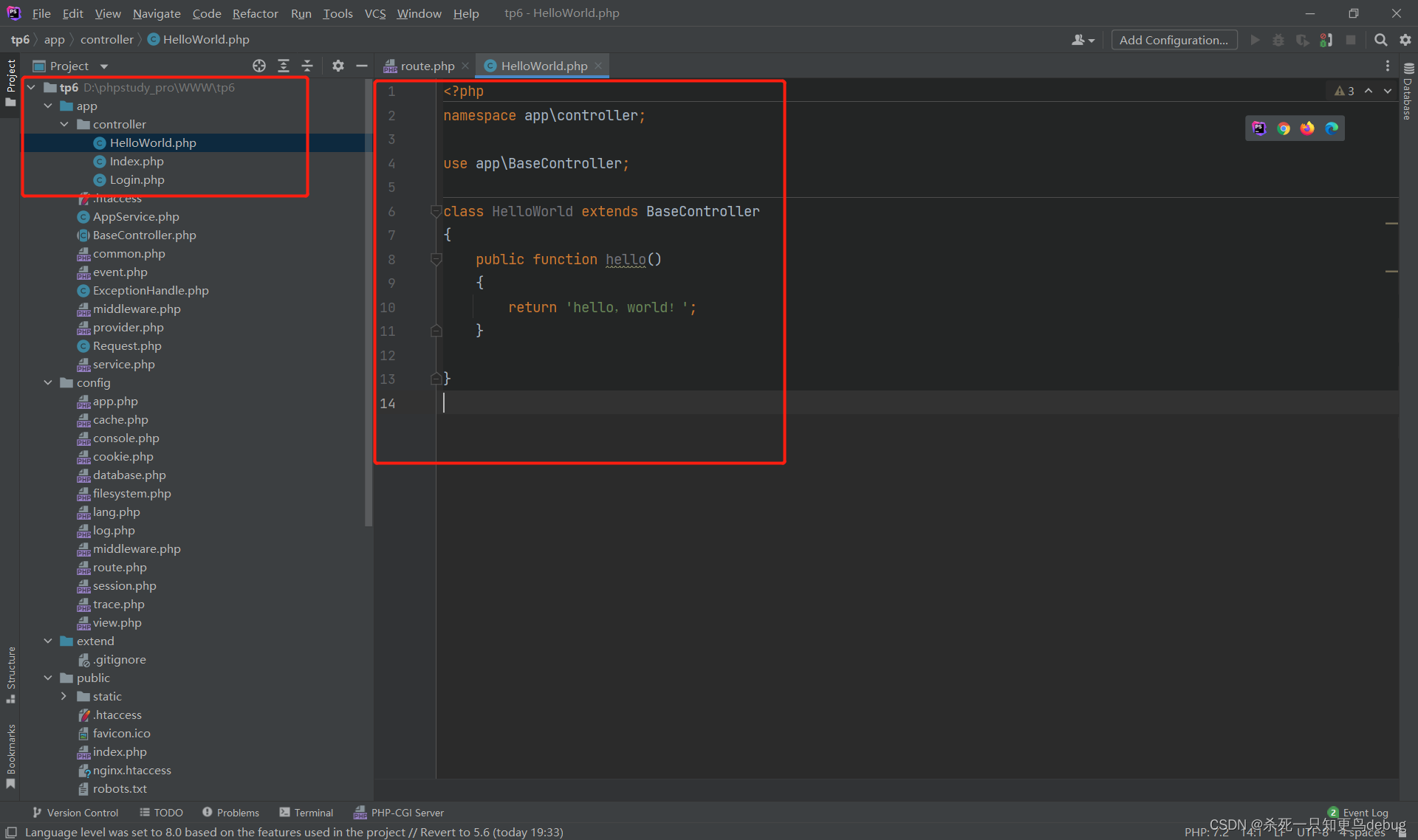
Task: Select nginx.htaccess in public folder
Action: pyautogui.click(x=131, y=770)
